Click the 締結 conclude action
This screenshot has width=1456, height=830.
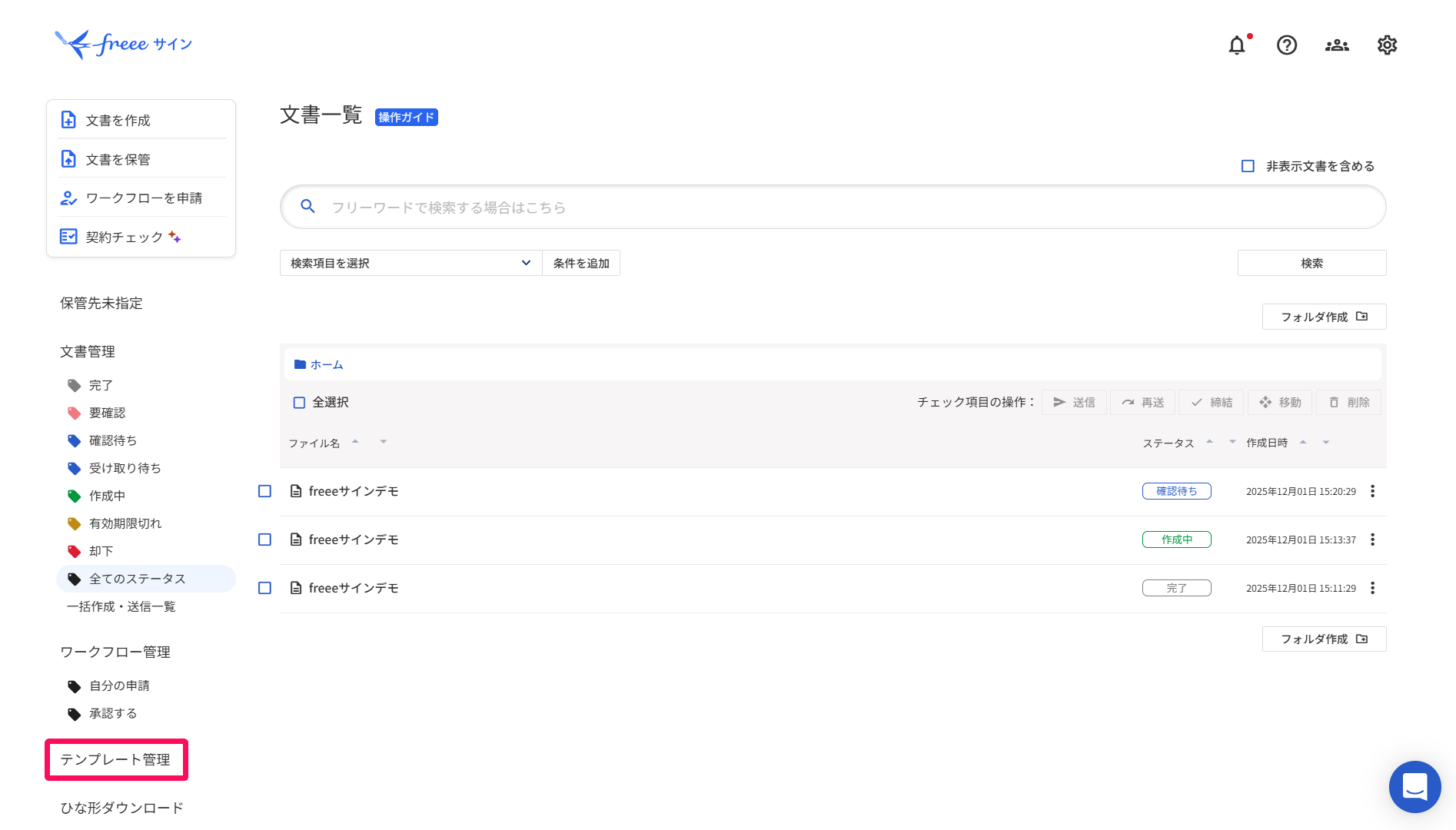(x=1211, y=402)
